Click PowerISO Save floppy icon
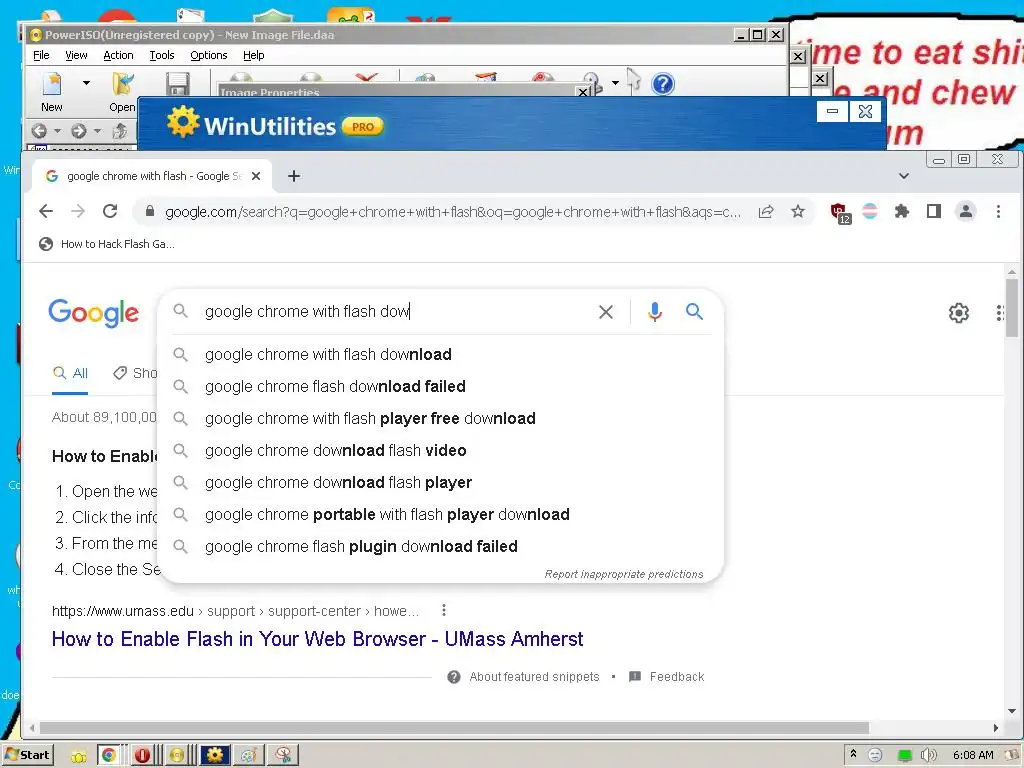Viewport: 1024px width, 768px height. pyautogui.click(x=178, y=84)
